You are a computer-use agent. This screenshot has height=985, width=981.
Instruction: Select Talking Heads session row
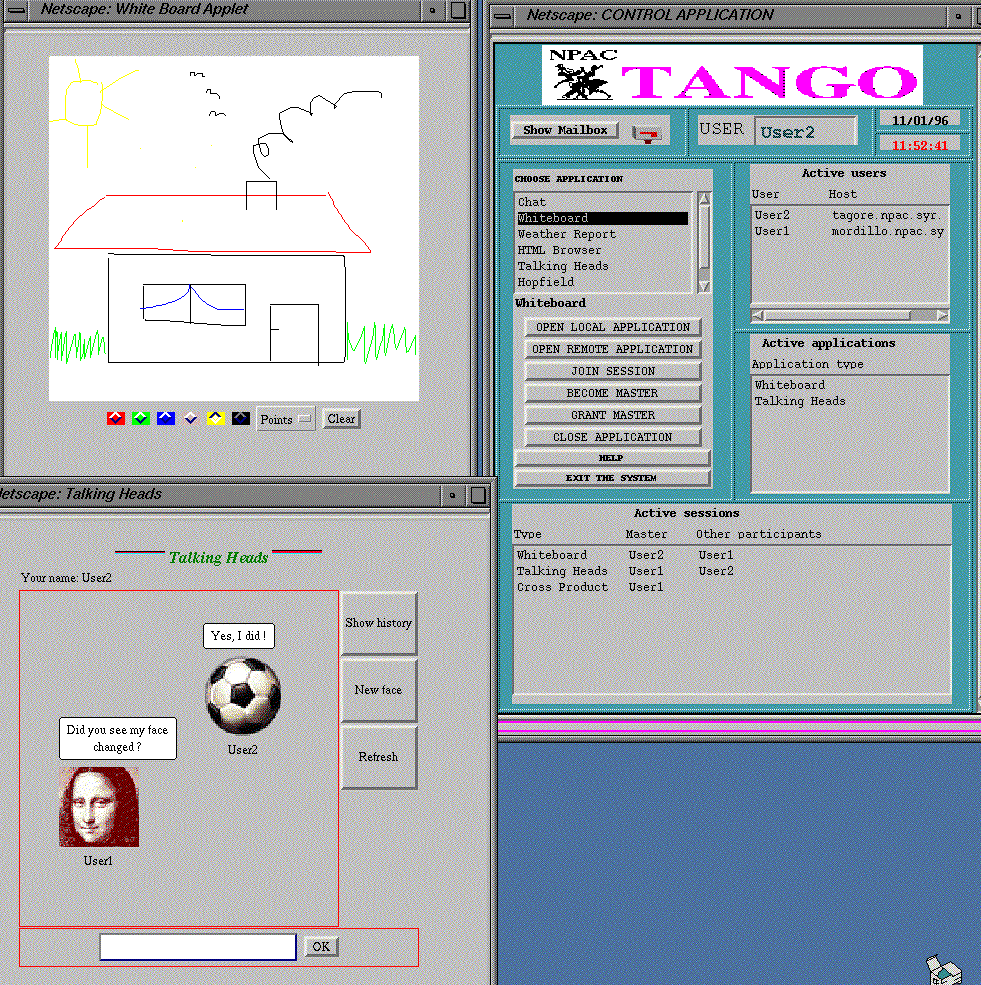tap(732, 571)
